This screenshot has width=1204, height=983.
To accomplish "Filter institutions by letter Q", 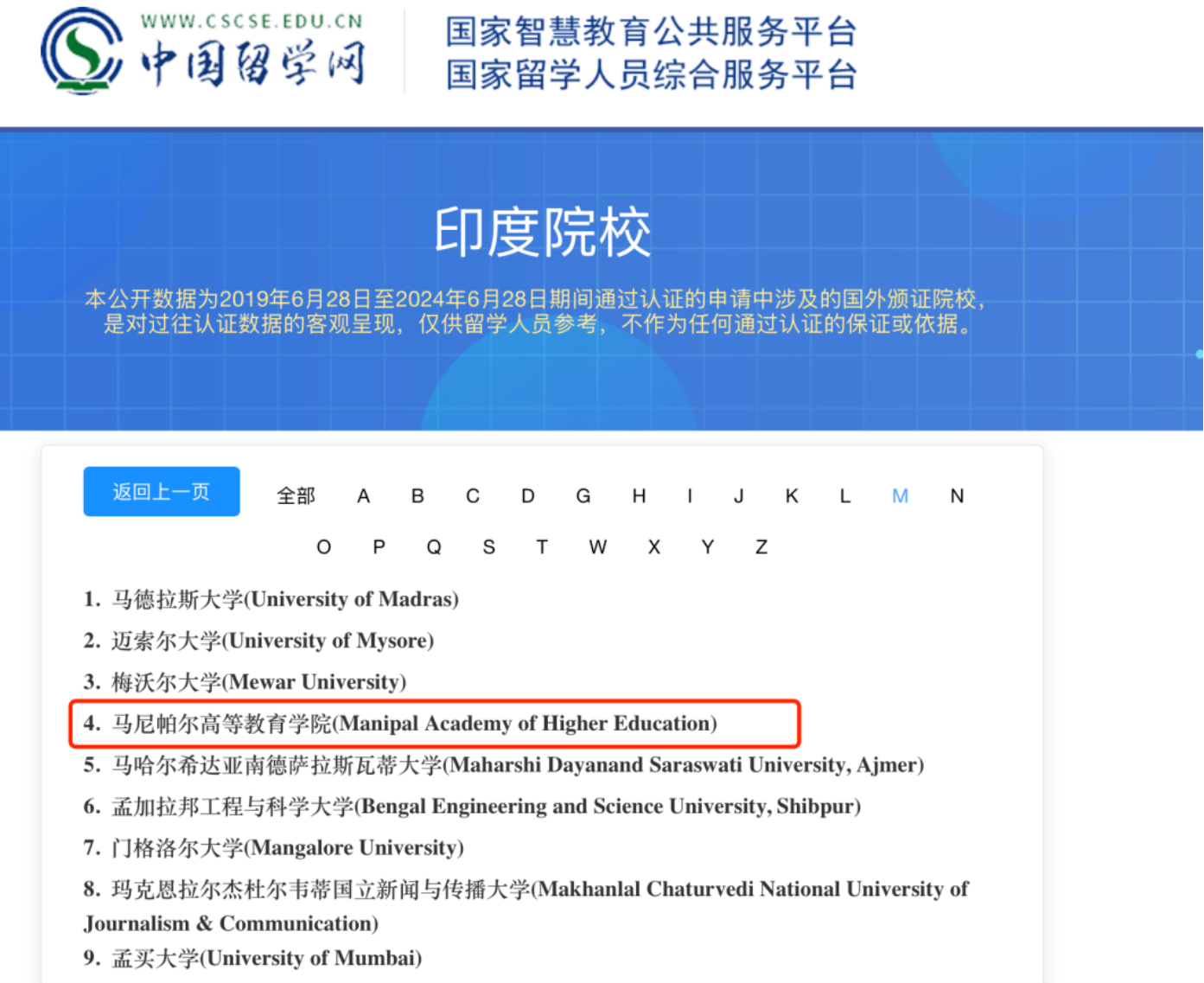I will point(434,547).
